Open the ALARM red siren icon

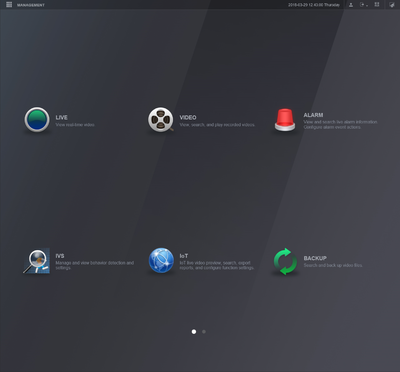coord(285,120)
